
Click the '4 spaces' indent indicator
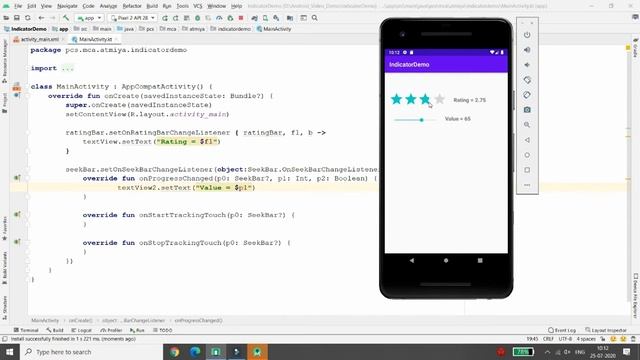(586, 339)
